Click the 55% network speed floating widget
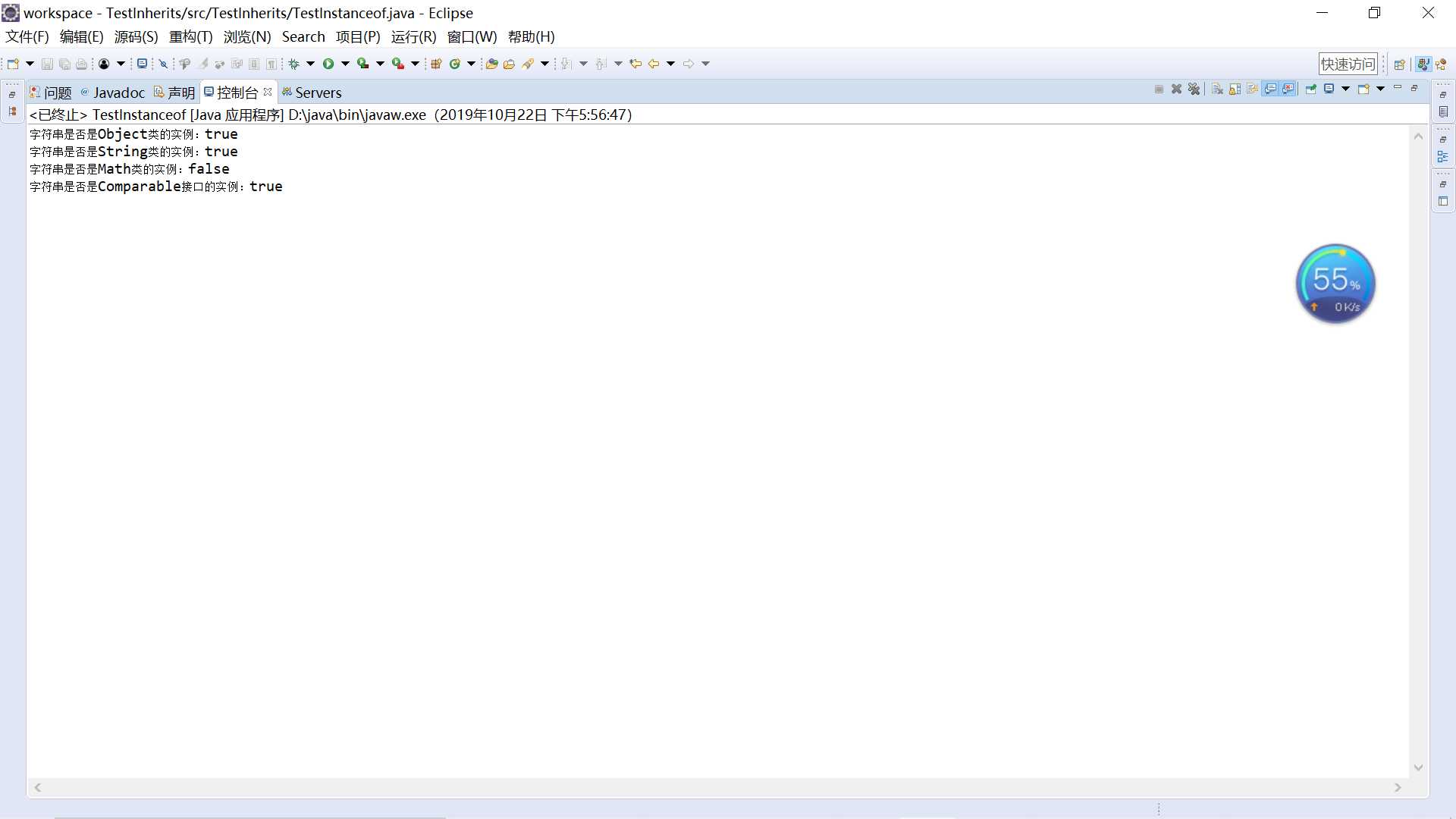 coord(1335,284)
